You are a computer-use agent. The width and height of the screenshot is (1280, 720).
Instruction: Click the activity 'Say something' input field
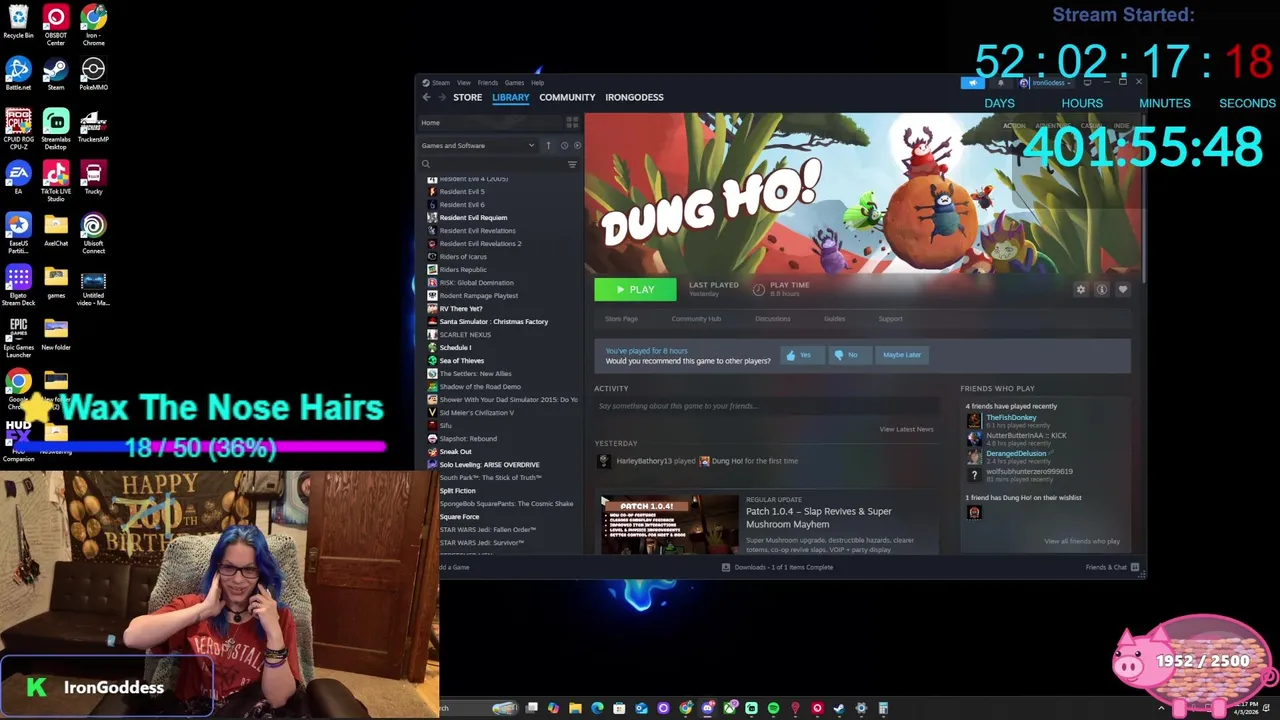766,406
